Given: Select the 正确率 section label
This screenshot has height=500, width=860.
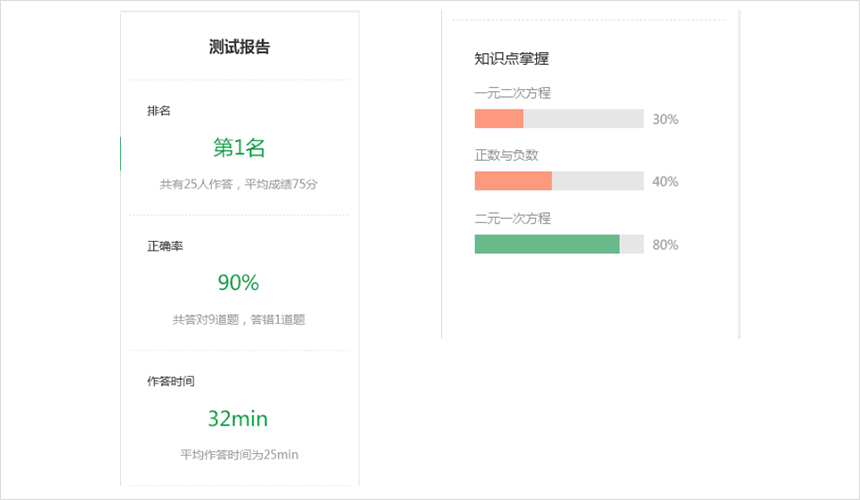Looking at the screenshot, I should pyautogui.click(x=165, y=246).
